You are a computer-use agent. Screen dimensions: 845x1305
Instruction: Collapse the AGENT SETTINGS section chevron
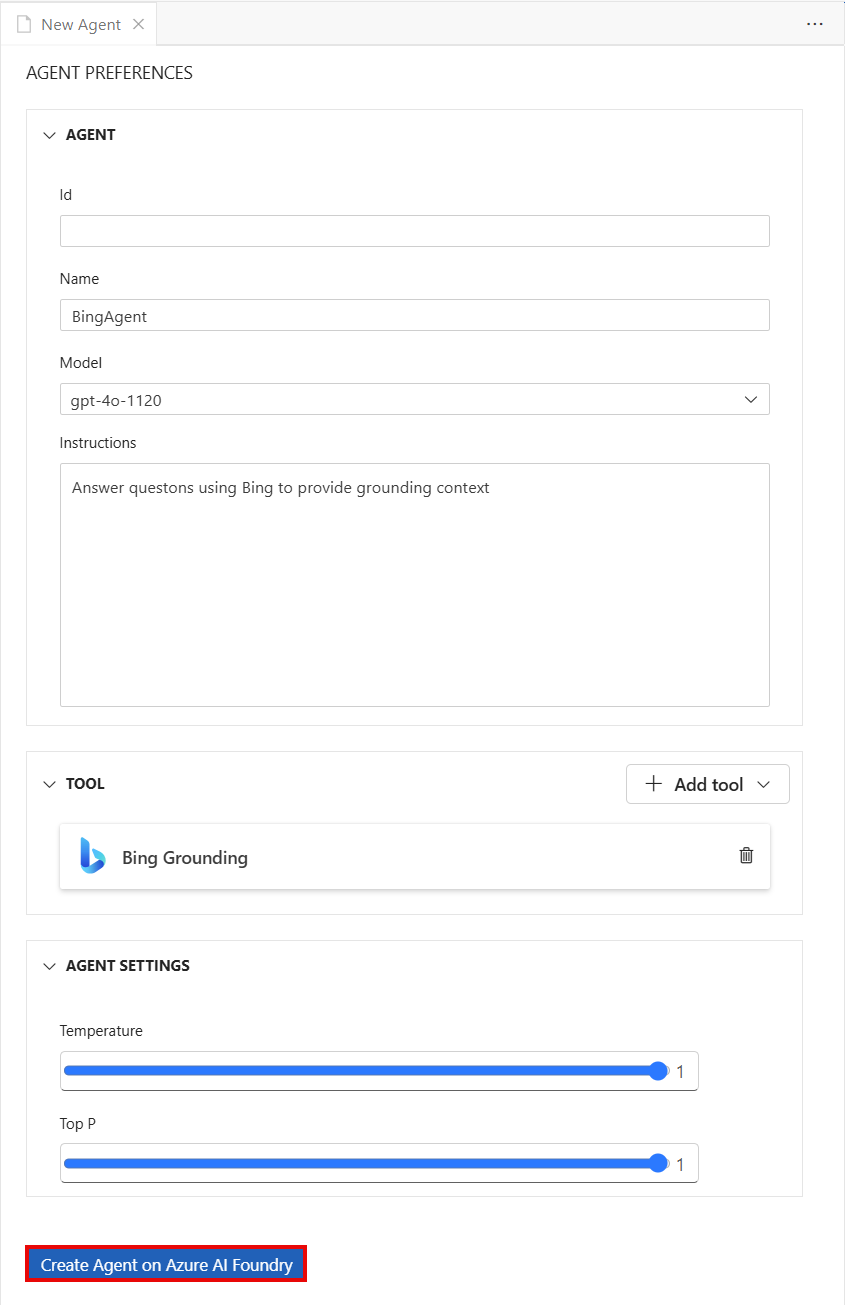coord(50,966)
